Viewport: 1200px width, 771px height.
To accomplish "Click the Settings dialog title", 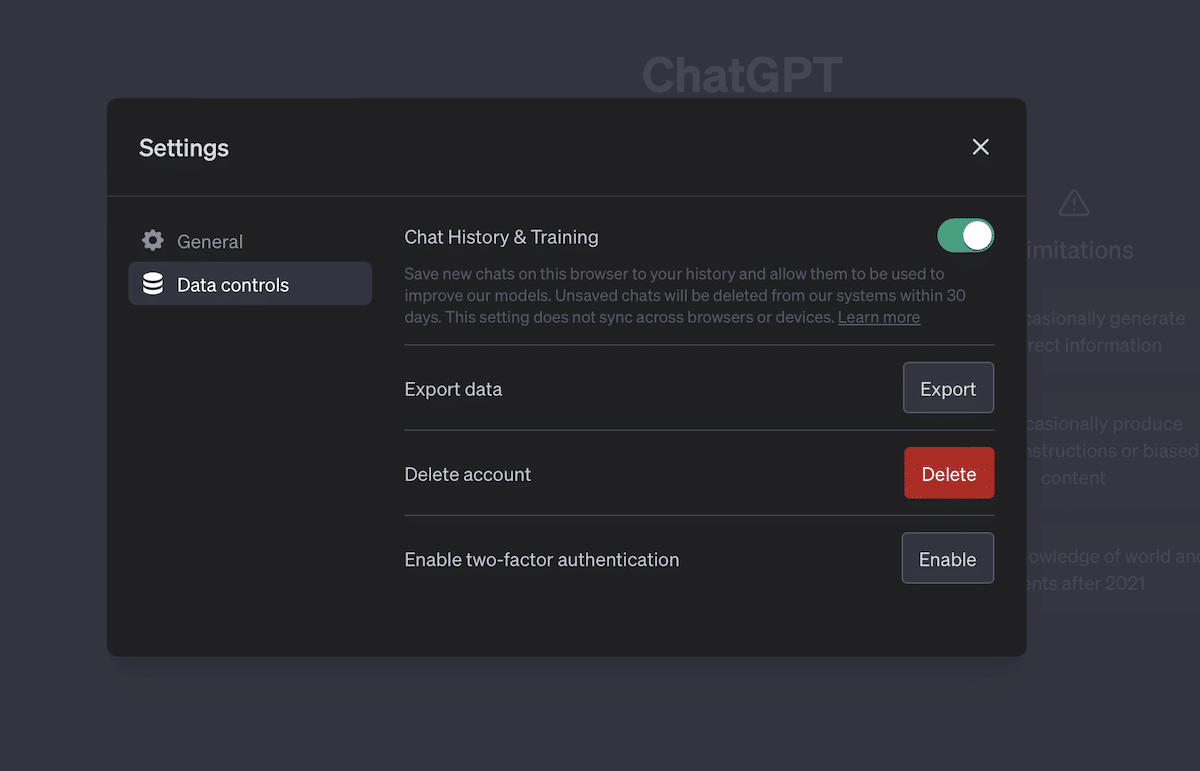I will (184, 148).
